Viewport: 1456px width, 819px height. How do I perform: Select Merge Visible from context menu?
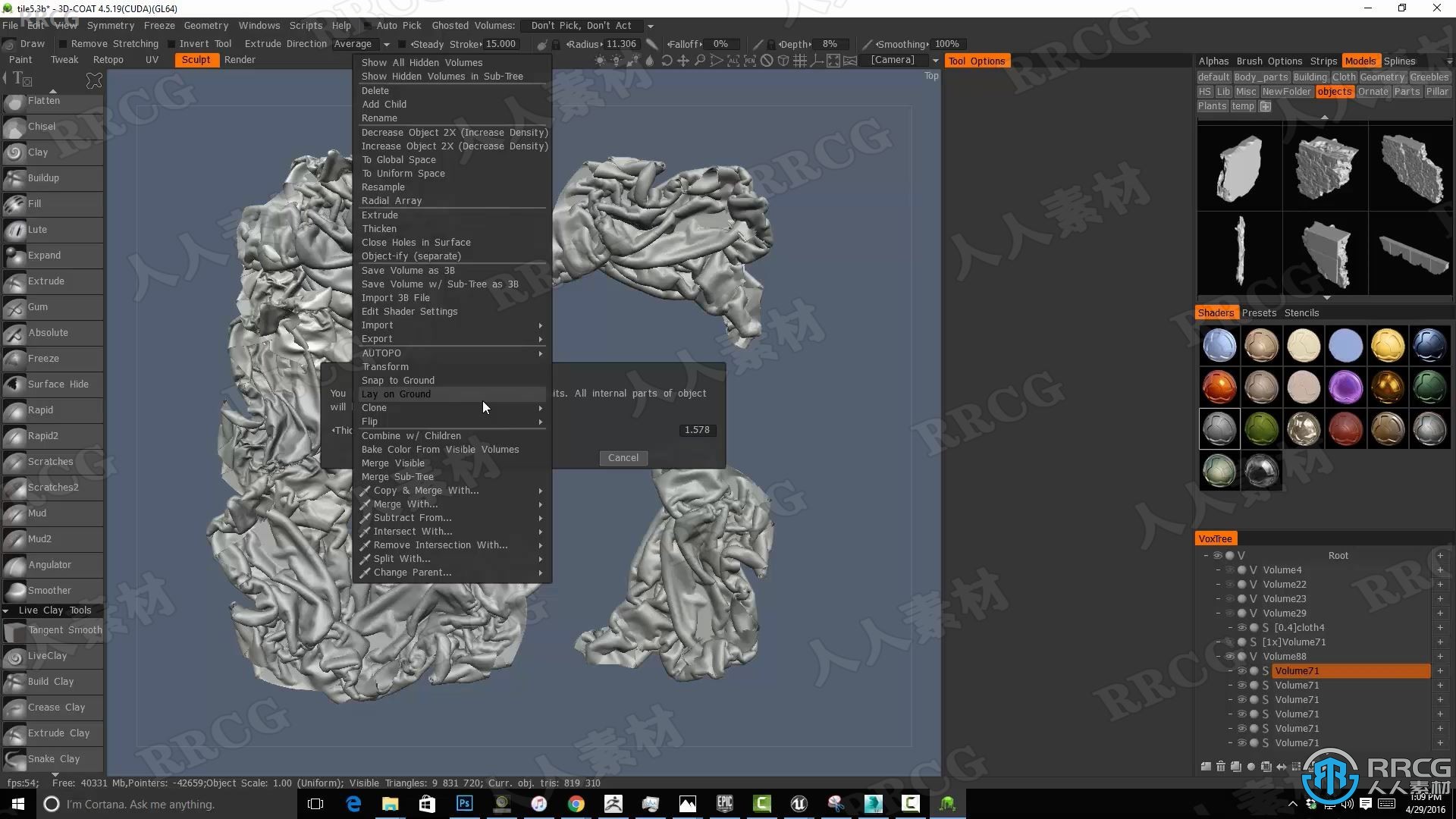(393, 463)
